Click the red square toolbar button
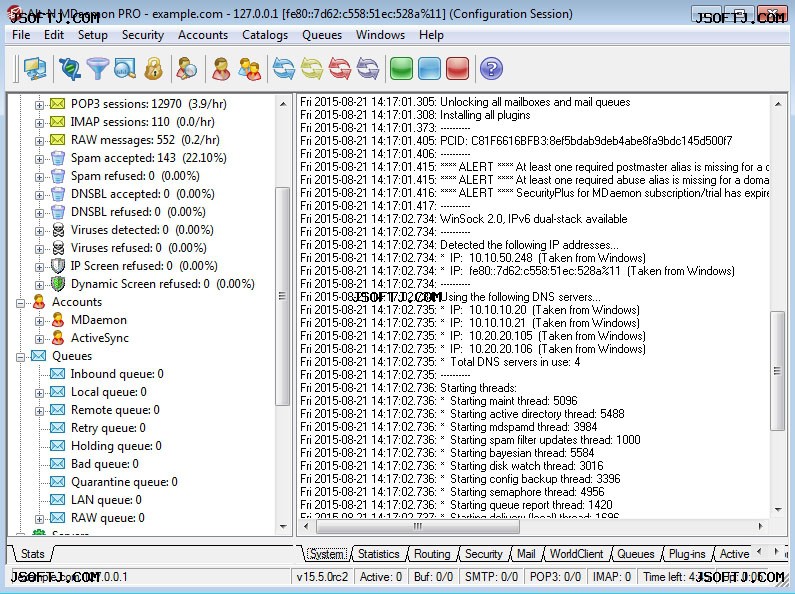The image size is (795, 594). pyautogui.click(x=457, y=69)
